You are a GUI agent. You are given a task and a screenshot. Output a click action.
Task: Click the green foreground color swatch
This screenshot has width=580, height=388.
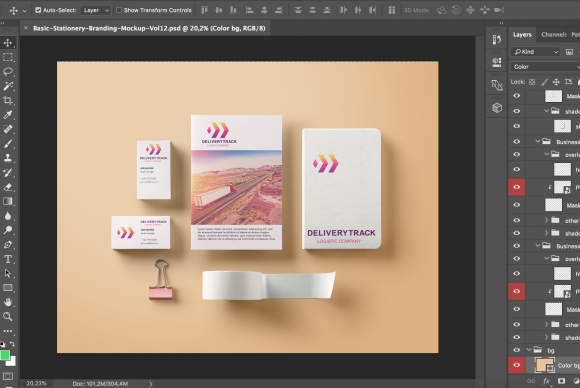point(4,355)
